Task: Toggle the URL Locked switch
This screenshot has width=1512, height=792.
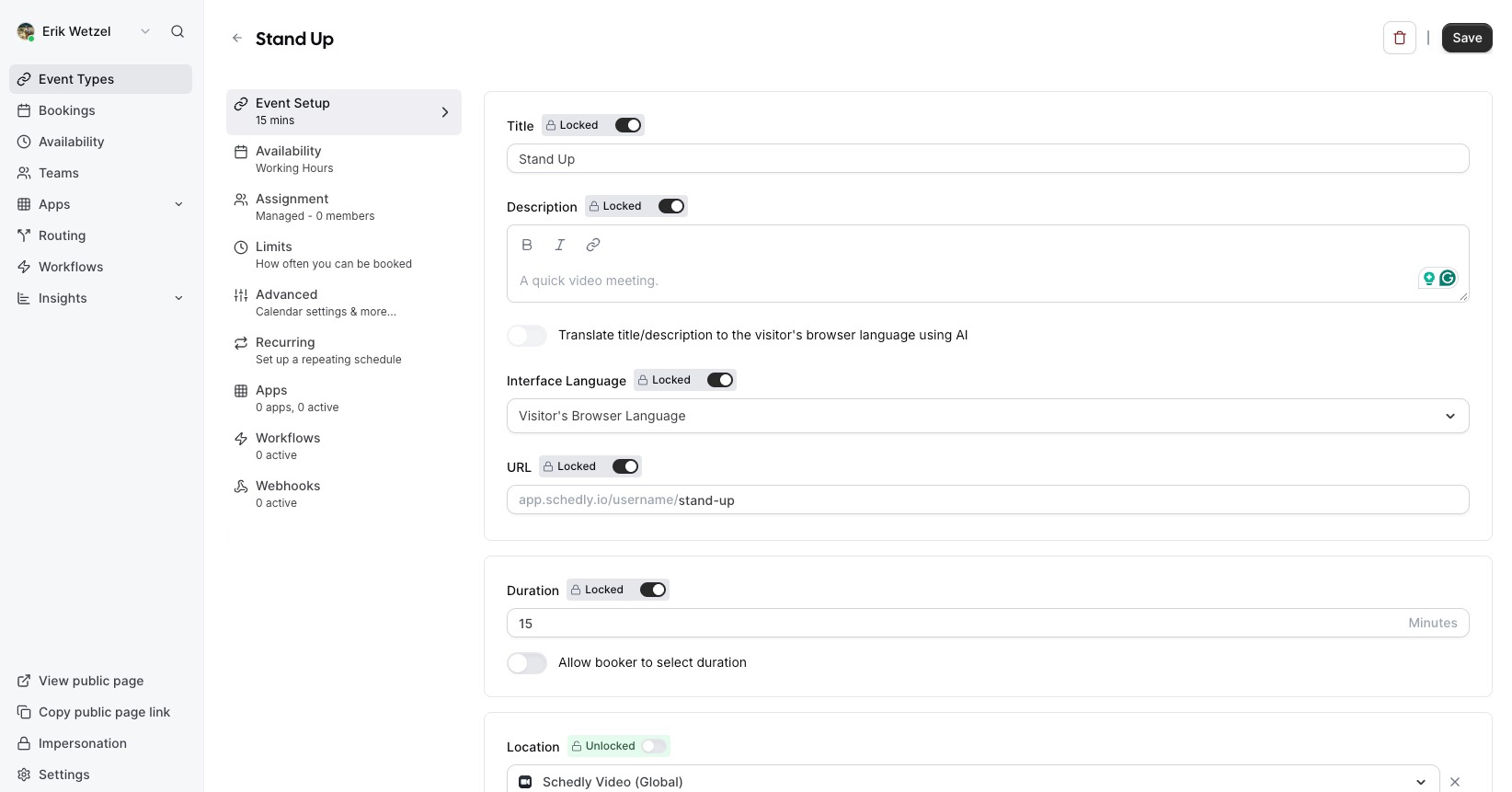Action: click(x=625, y=466)
